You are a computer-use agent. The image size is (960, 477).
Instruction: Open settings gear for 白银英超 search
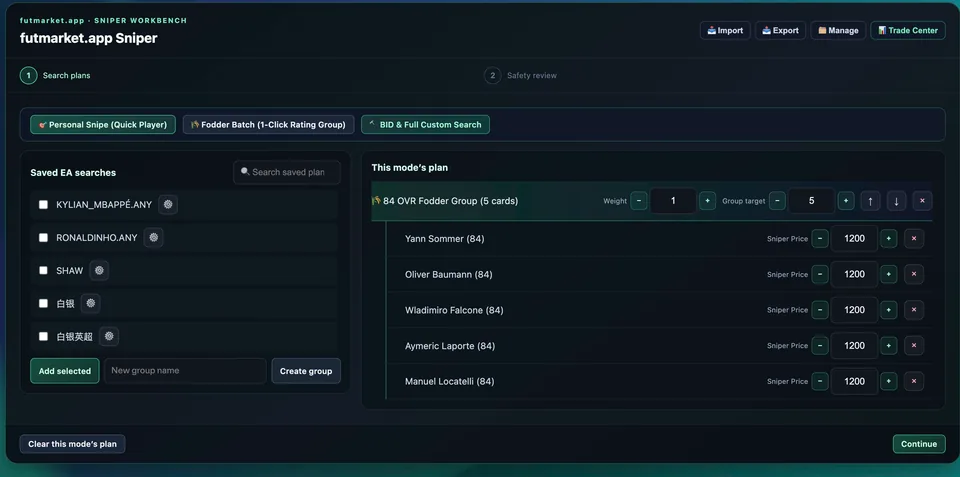point(109,336)
